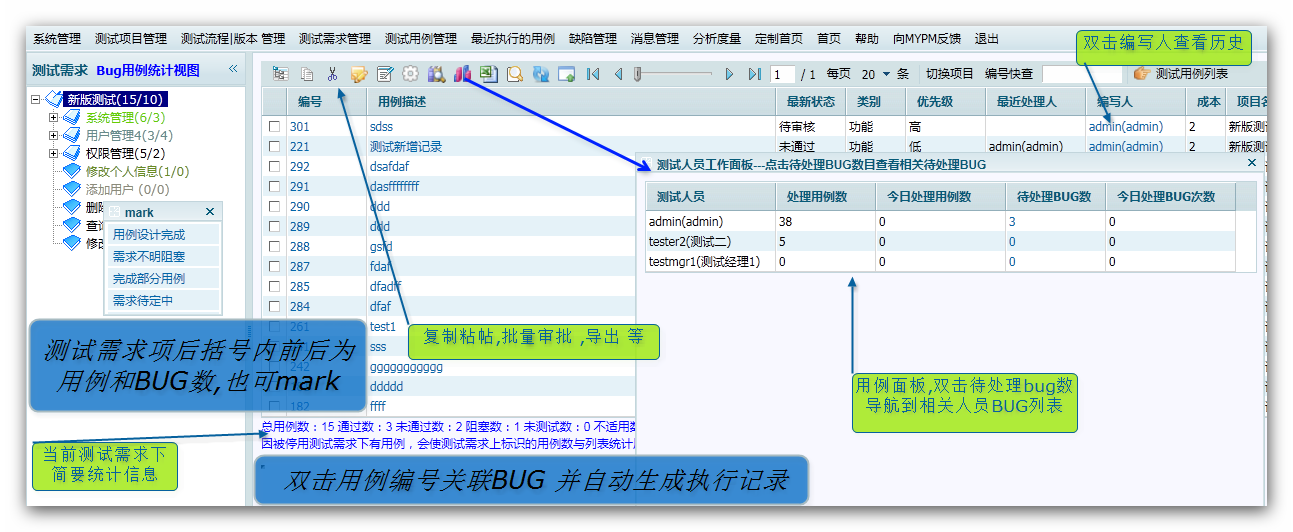Open 分析度量 menu
The height and width of the screenshot is (532, 1293).
pyautogui.click(x=717, y=39)
